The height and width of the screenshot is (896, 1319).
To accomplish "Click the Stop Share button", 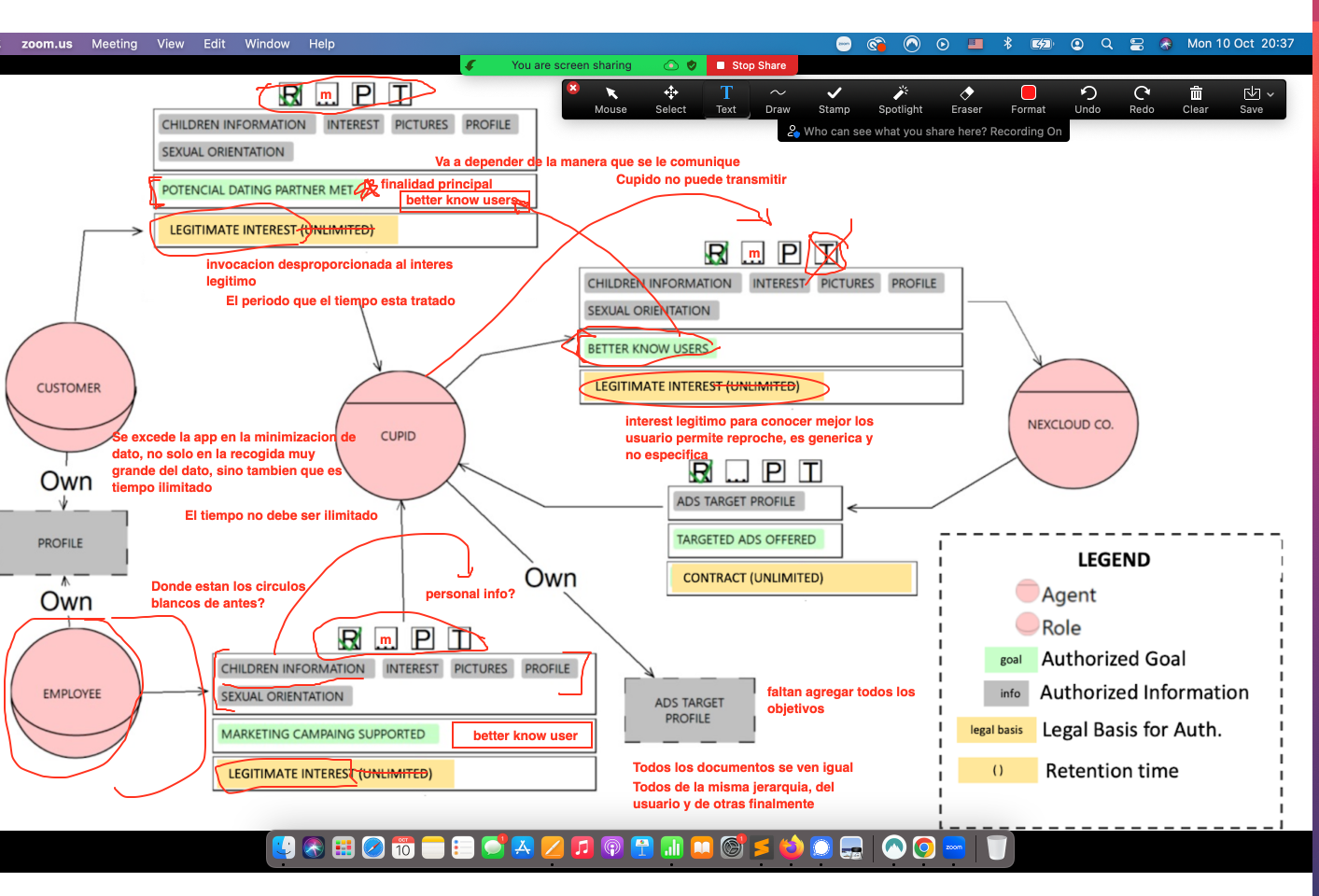I will tap(751, 65).
